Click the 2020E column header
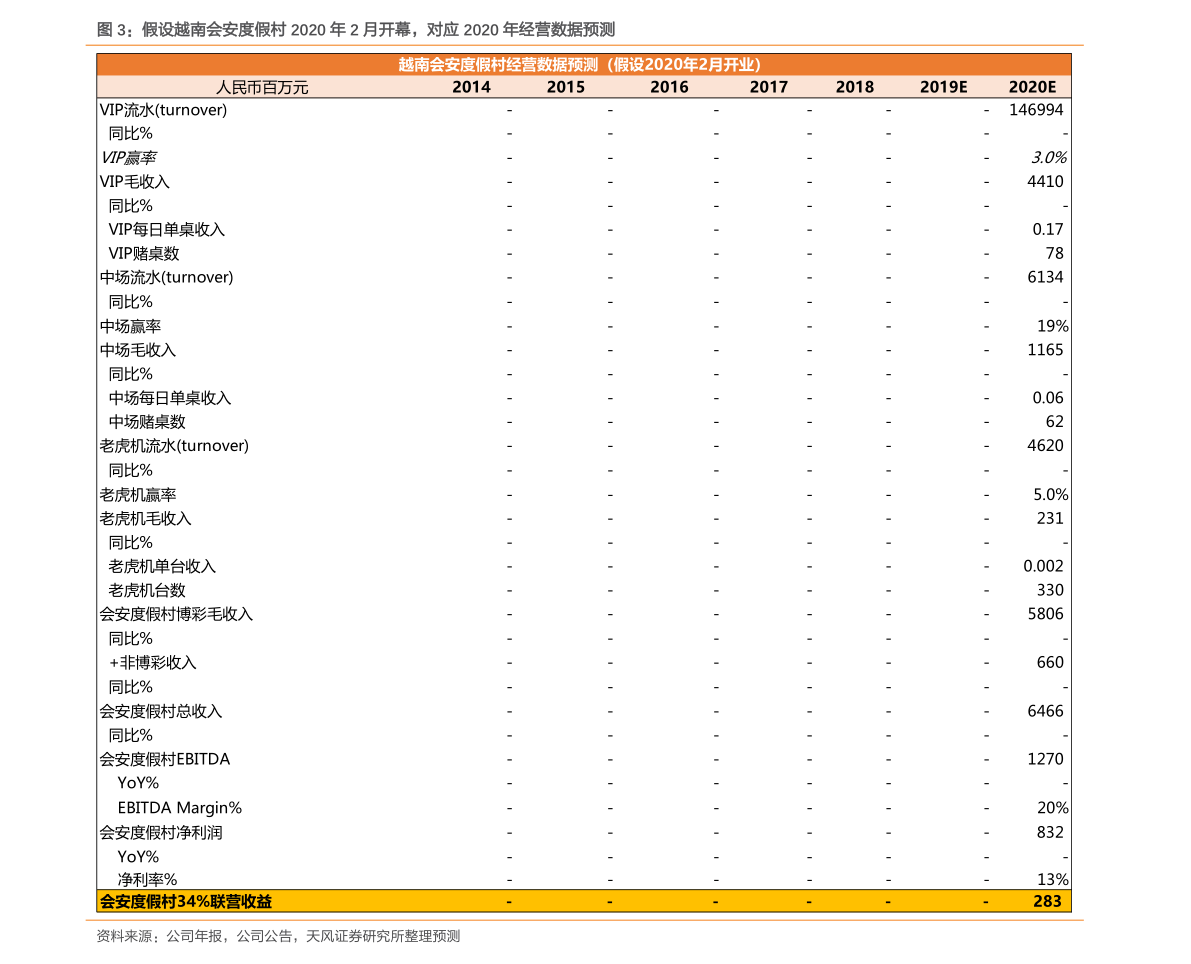This screenshot has width=1191, height=964. pos(1032,87)
